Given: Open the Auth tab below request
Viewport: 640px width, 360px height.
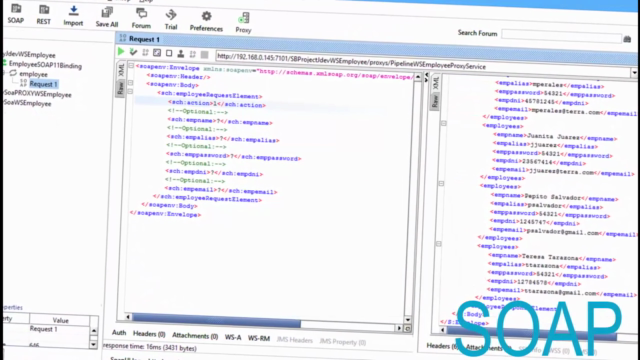Looking at the screenshot, I should (119, 333).
